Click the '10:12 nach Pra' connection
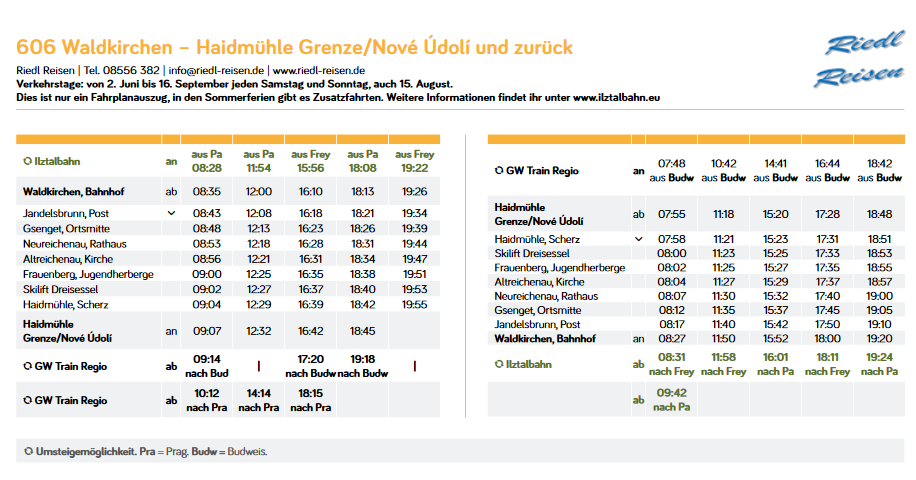The width and height of the screenshot is (916, 480). pyautogui.click(x=207, y=401)
